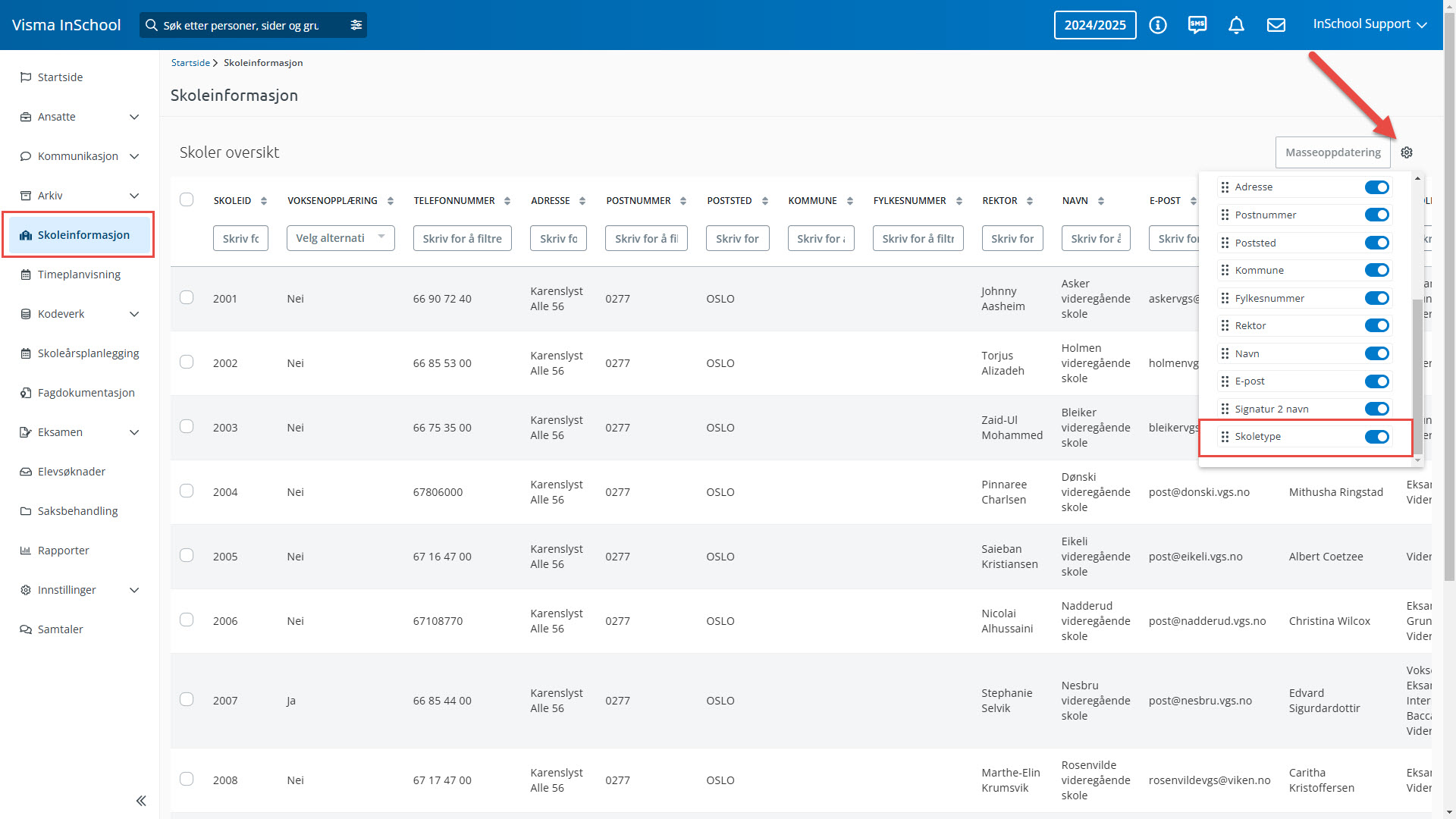The height and width of the screenshot is (819, 1456).
Task: Go to Timeplanvisning in sidebar
Action: (79, 275)
